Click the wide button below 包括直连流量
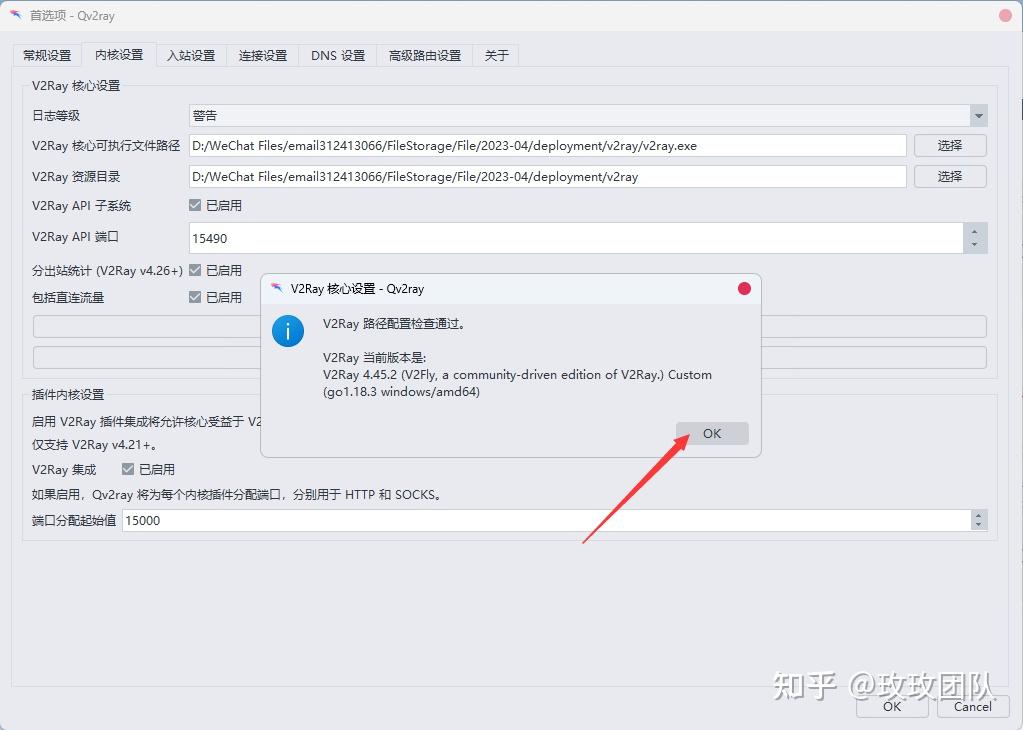Screen dimensions: 1023x730 tap(510, 326)
